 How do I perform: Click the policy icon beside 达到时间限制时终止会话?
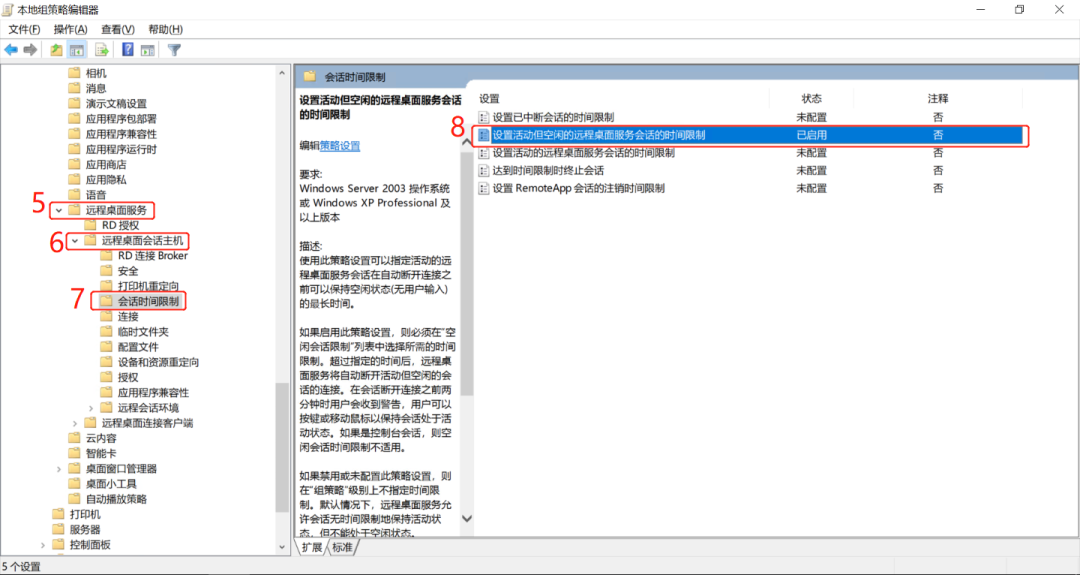(484, 170)
